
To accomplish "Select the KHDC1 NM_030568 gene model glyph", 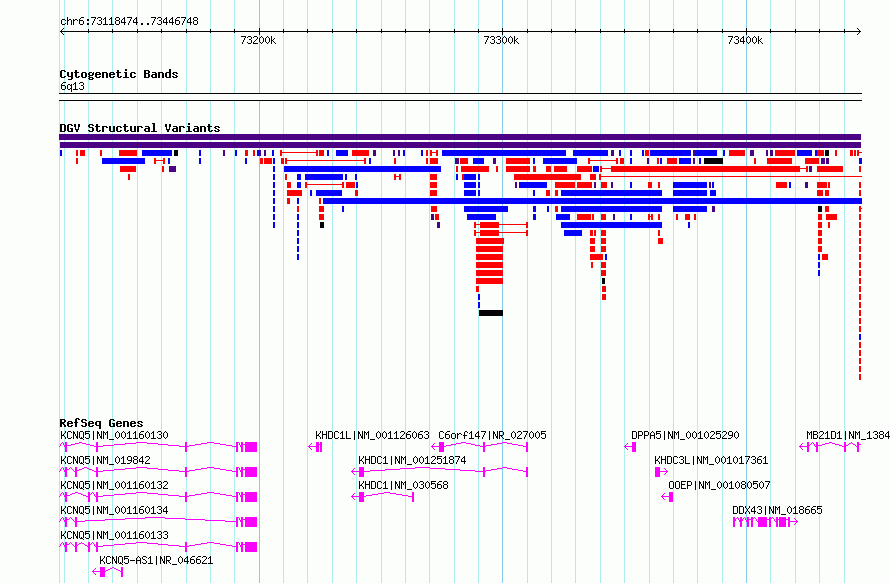I will tap(383, 497).
